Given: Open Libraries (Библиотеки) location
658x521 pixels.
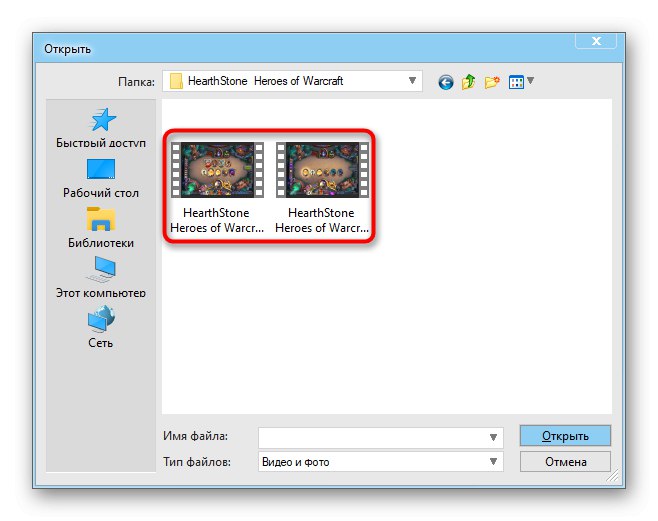Looking at the screenshot, I should (101, 228).
